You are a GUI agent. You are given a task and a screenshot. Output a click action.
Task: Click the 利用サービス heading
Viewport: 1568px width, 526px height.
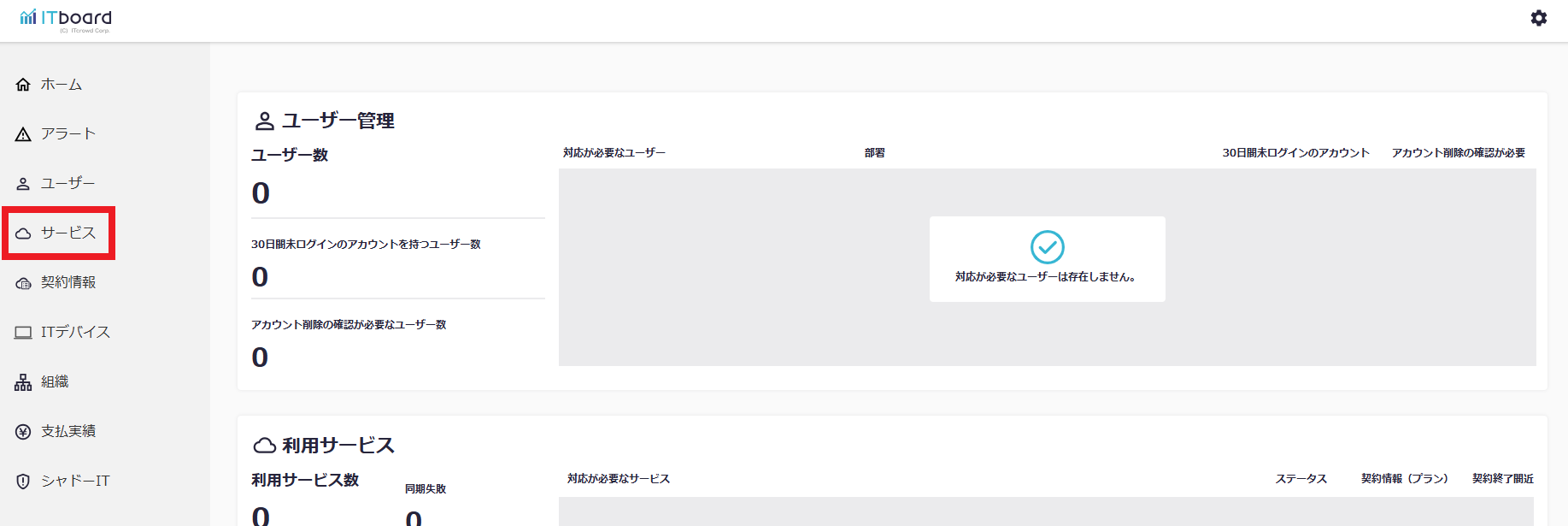pyautogui.click(x=338, y=446)
